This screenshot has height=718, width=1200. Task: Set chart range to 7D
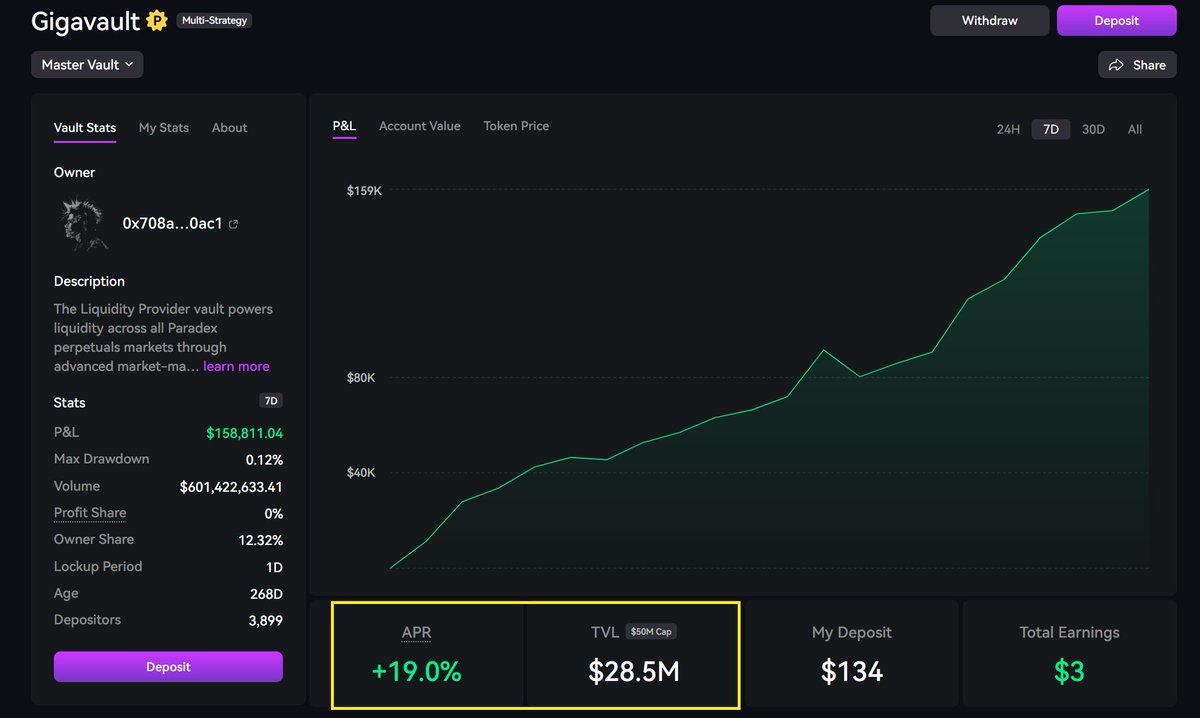(x=1051, y=129)
